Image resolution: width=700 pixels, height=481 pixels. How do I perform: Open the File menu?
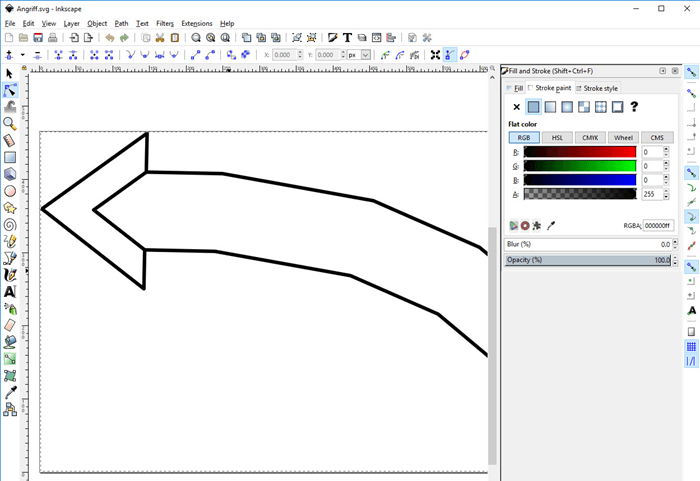coord(10,23)
